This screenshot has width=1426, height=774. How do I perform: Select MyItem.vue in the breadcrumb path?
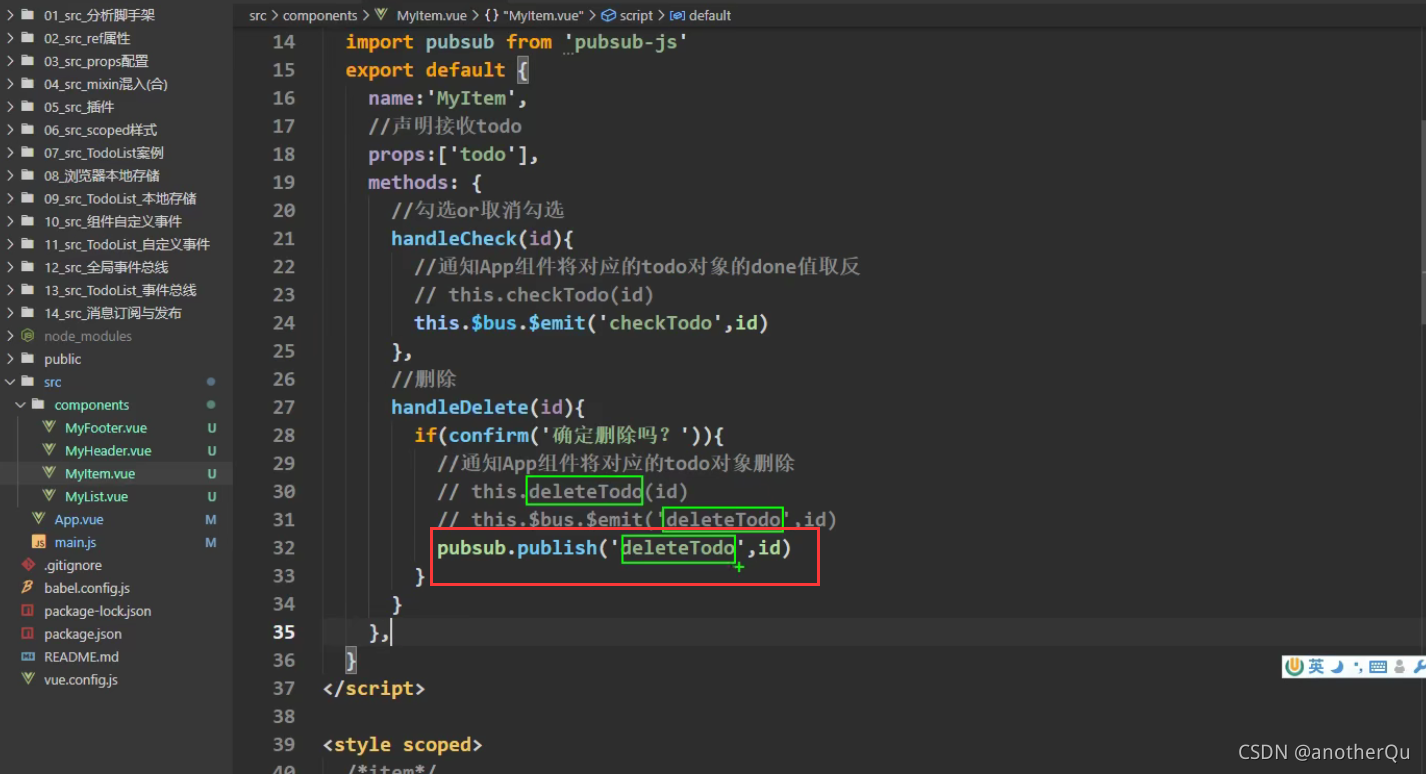[433, 15]
